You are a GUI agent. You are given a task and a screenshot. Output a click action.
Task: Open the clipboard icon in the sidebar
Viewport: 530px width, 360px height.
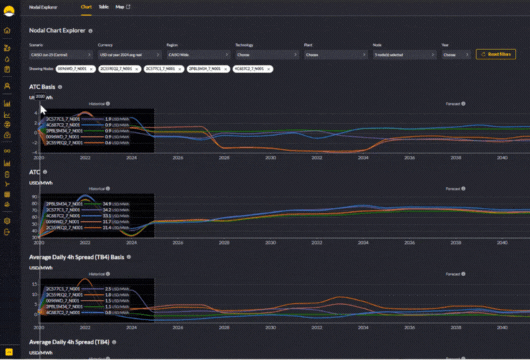(x=7, y=69)
